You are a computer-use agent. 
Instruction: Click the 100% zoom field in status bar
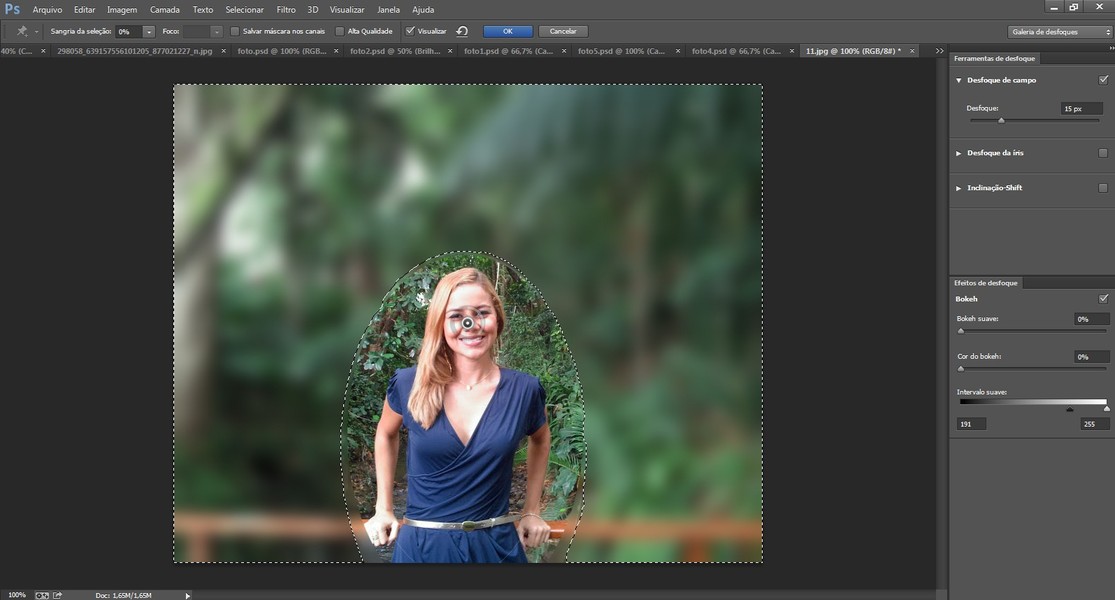click(16, 595)
